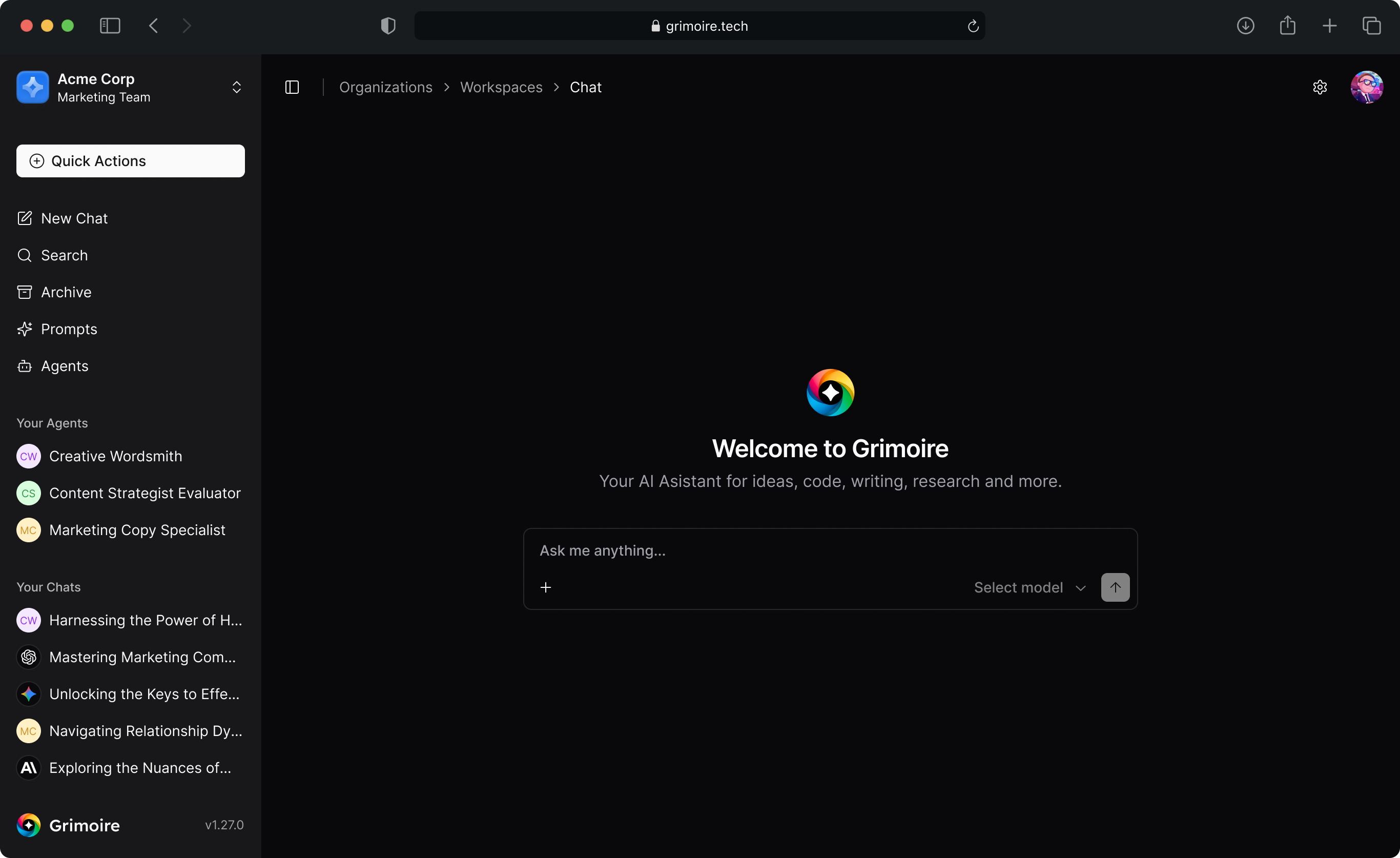Open the Agents section
The width and height of the screenshot is (1400, 858).
click(x=64, y=366)
